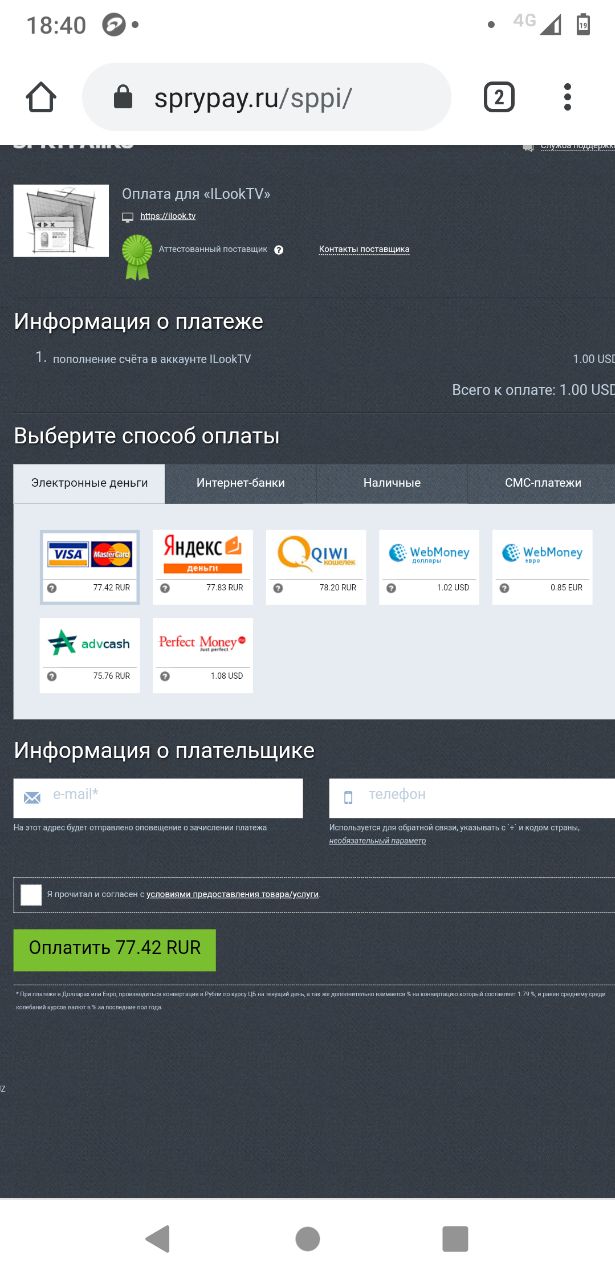
Task: Tap the green certified supplier ribbon badge
Action: click(x=136, y=257)
